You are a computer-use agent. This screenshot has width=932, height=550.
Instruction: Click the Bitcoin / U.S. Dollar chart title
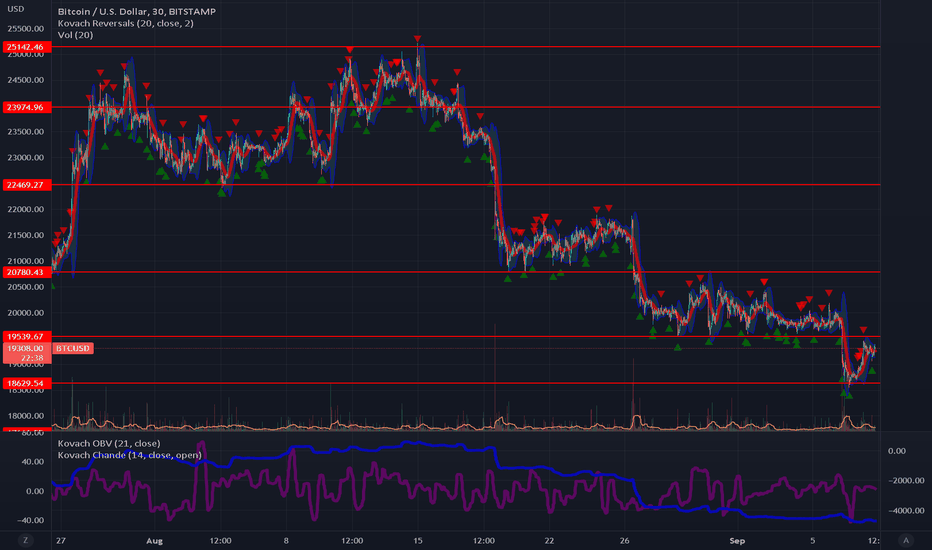click(137, 11)
